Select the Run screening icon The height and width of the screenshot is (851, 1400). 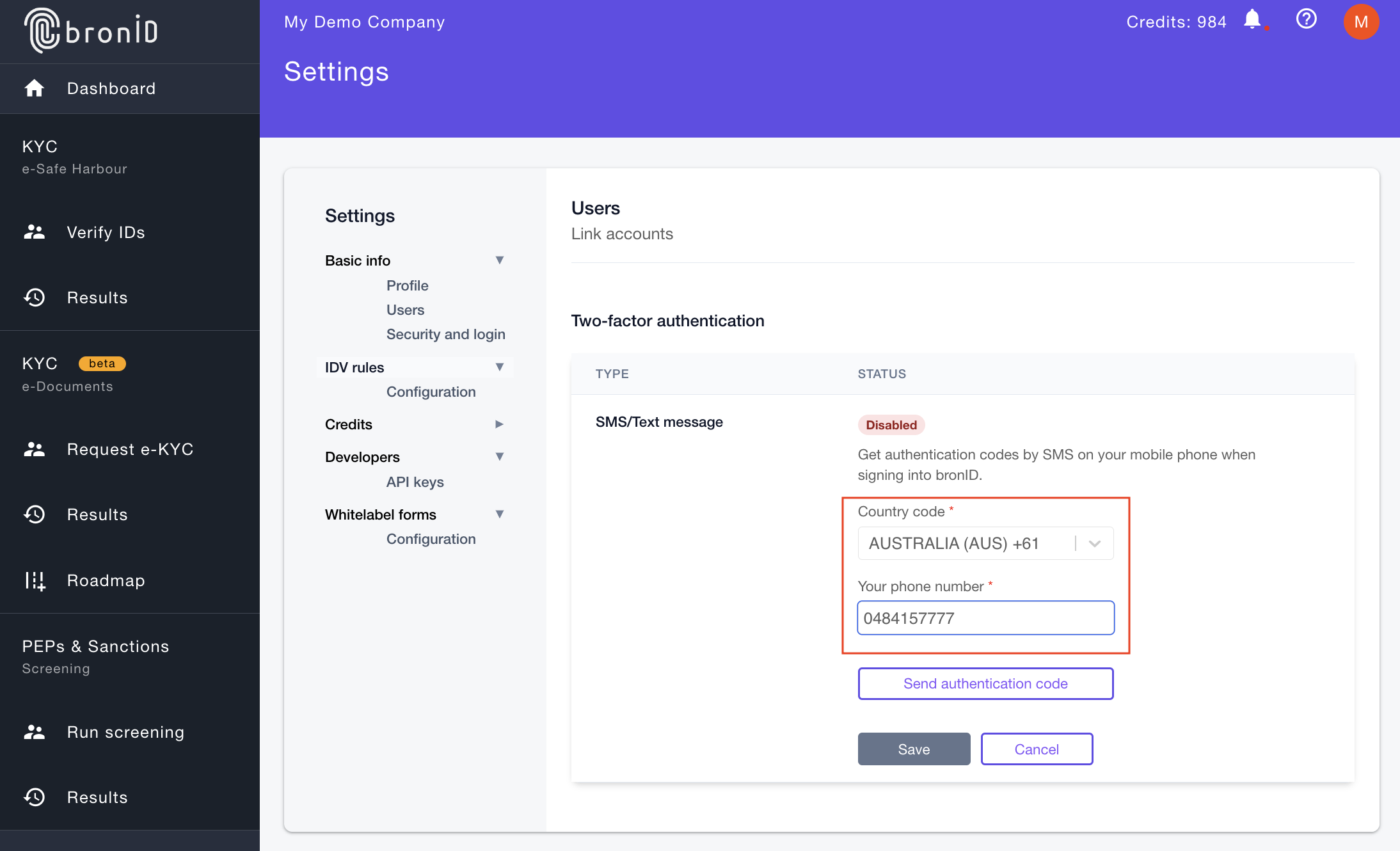coord(35,732)
